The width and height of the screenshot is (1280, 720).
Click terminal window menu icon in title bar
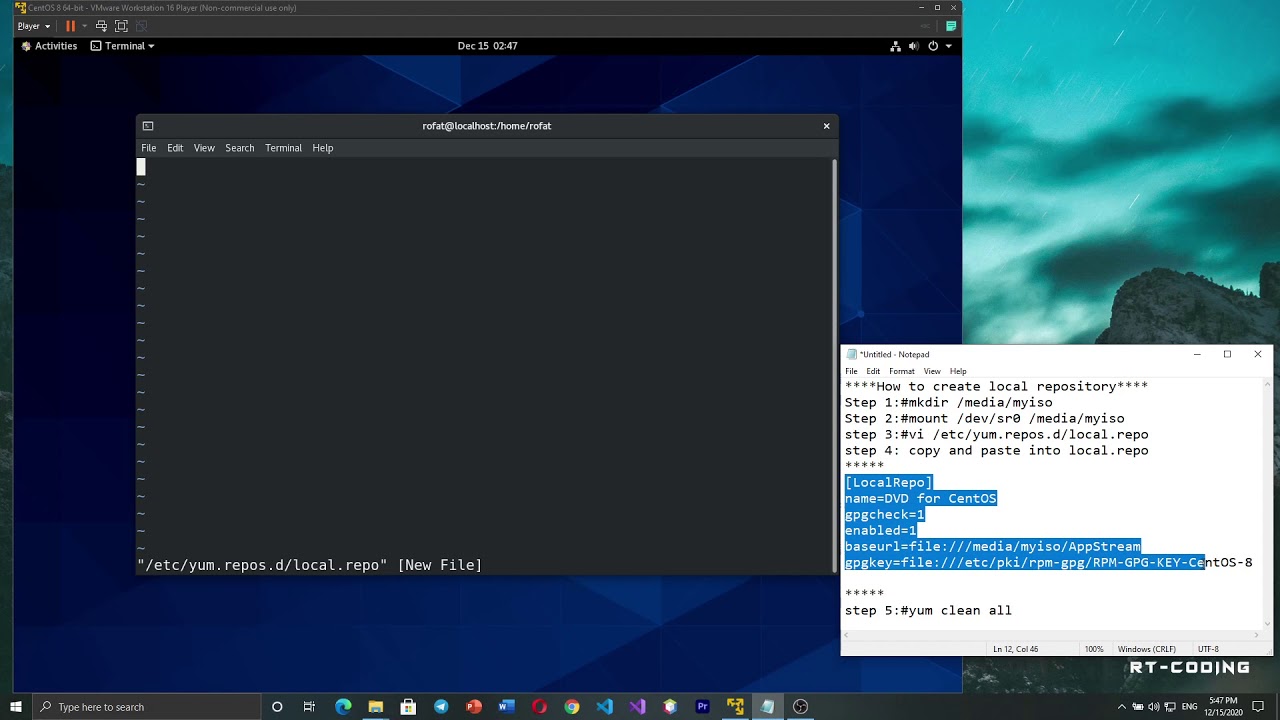148,126
